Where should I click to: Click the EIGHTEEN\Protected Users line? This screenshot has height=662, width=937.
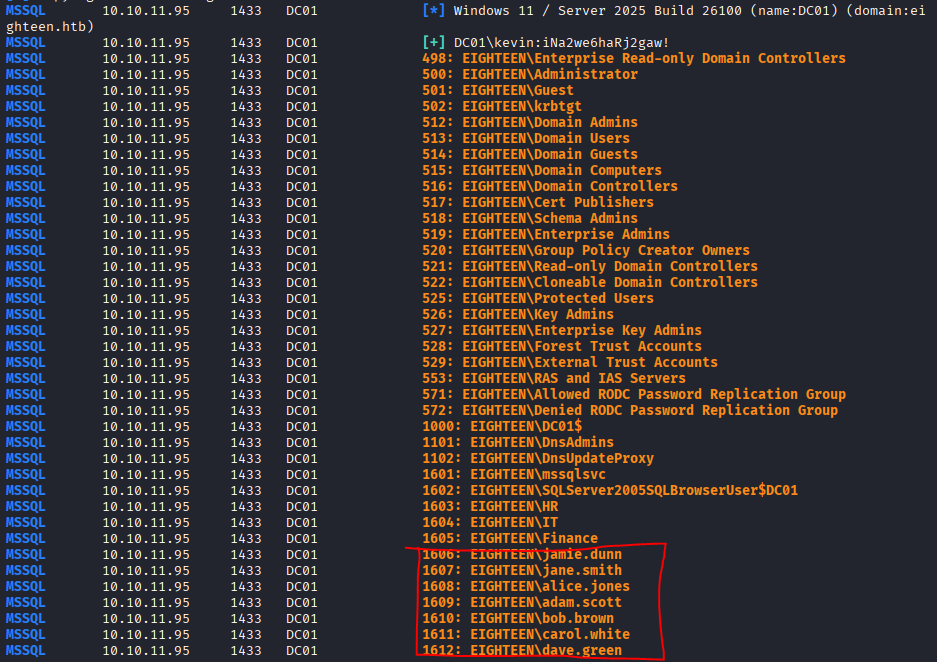tap(558, 299)
